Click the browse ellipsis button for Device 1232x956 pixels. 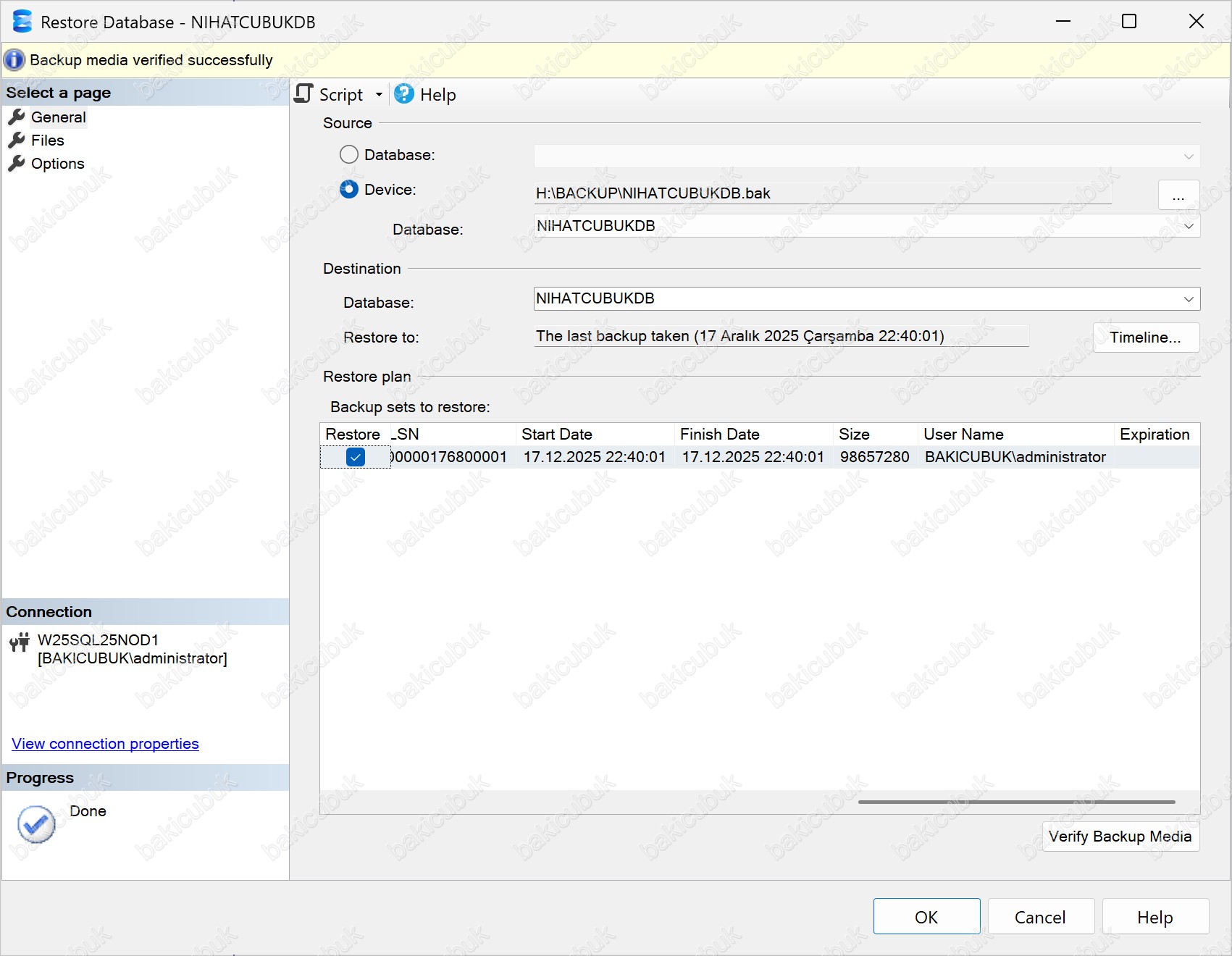tap(1178, 196)
